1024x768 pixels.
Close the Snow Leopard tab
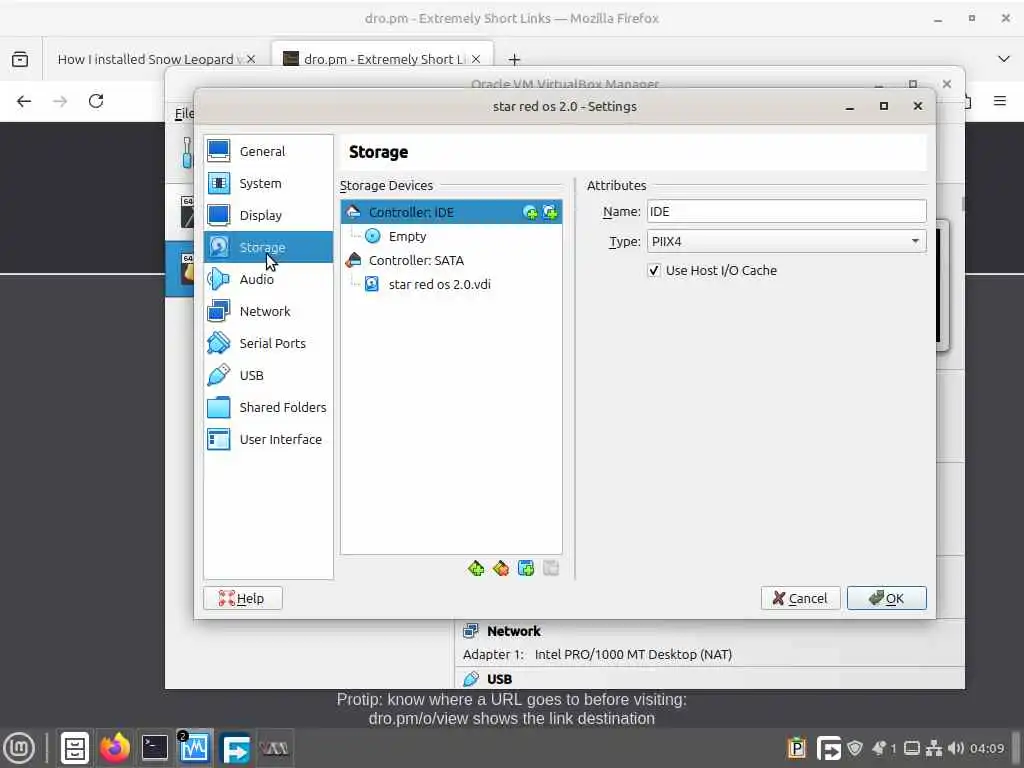point(251,59)
